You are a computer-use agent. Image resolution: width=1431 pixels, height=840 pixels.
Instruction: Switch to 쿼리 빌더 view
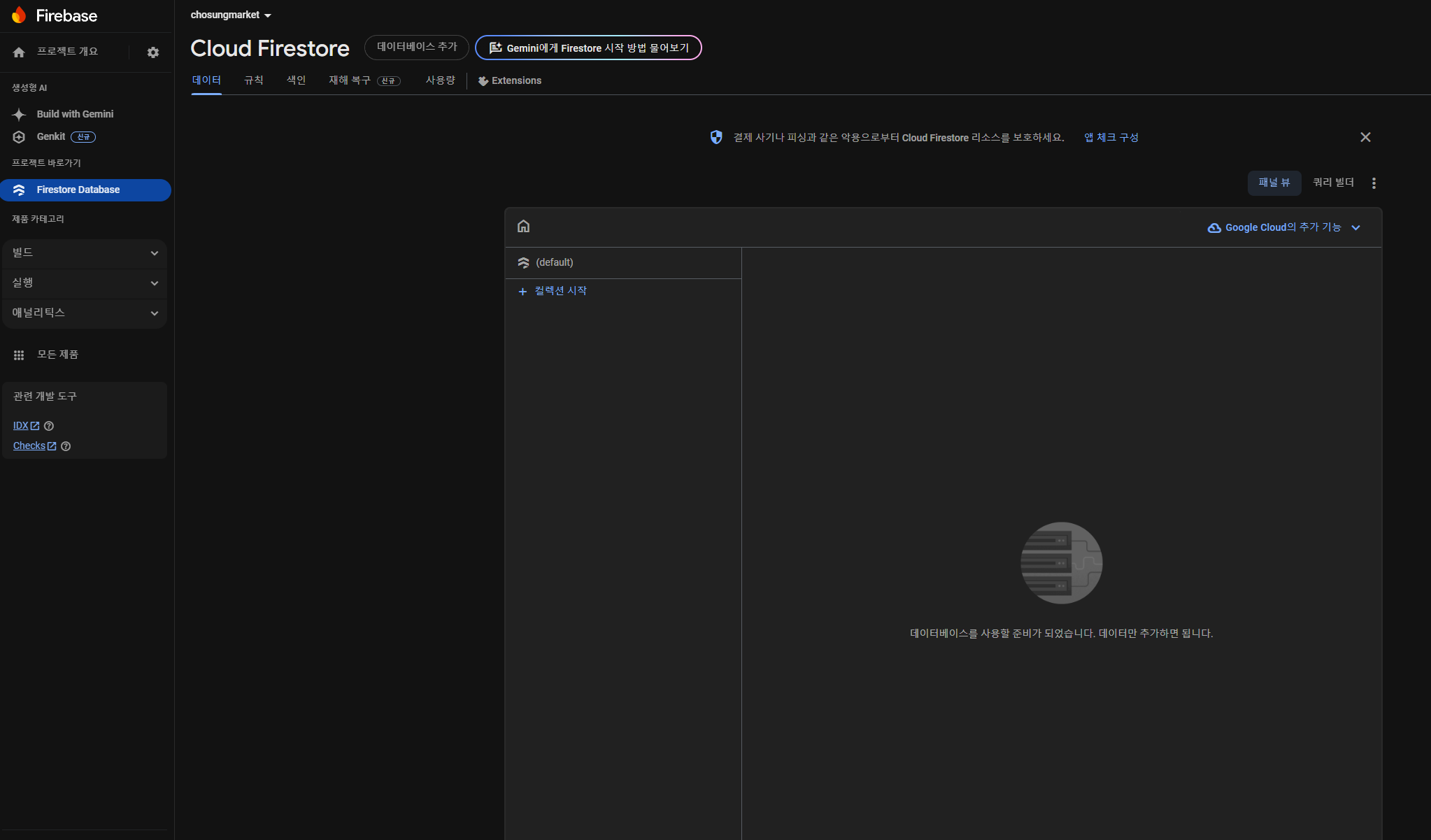(x=1333, y=183)
